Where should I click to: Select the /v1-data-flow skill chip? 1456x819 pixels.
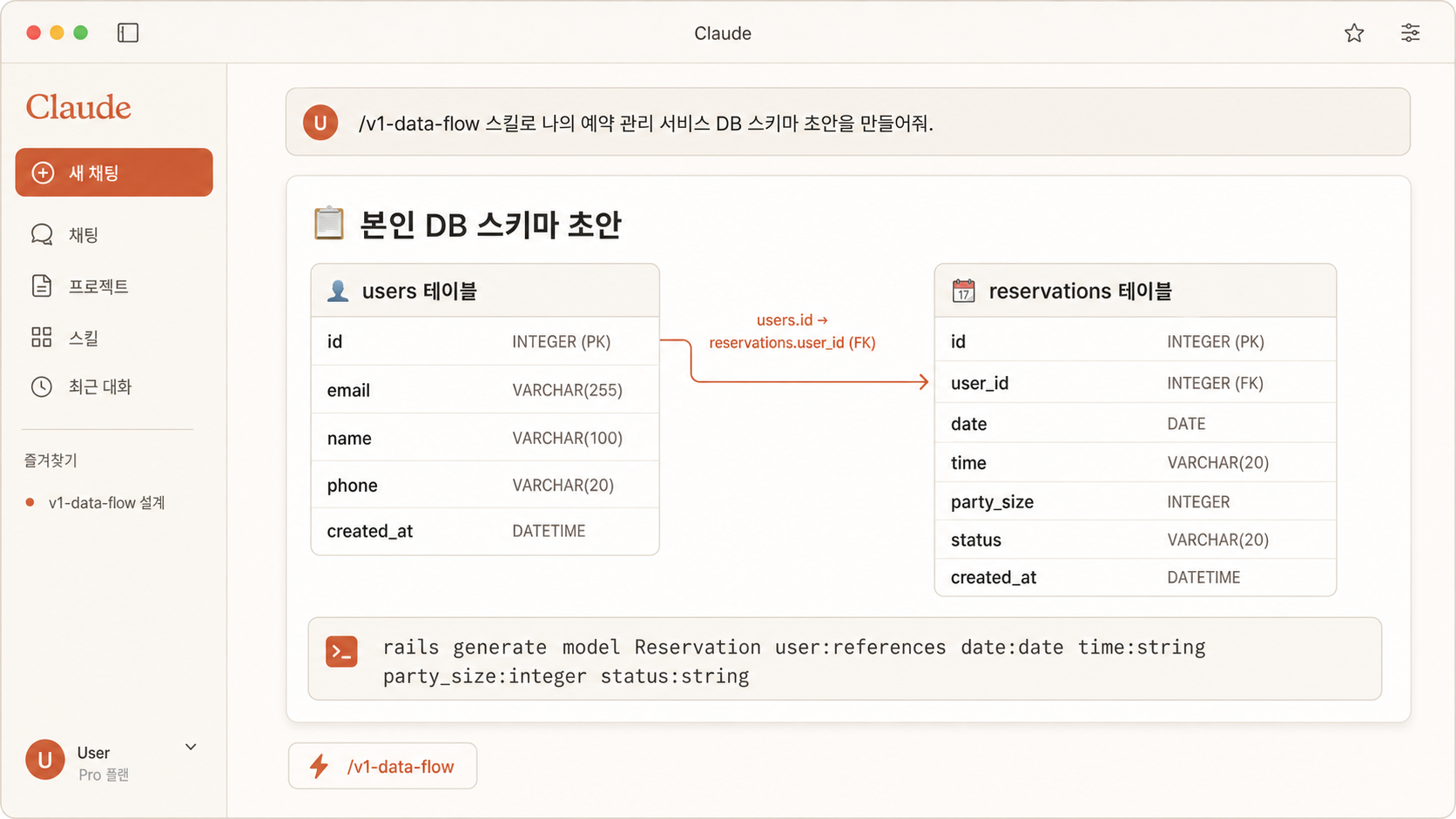(x=383, y=766)
